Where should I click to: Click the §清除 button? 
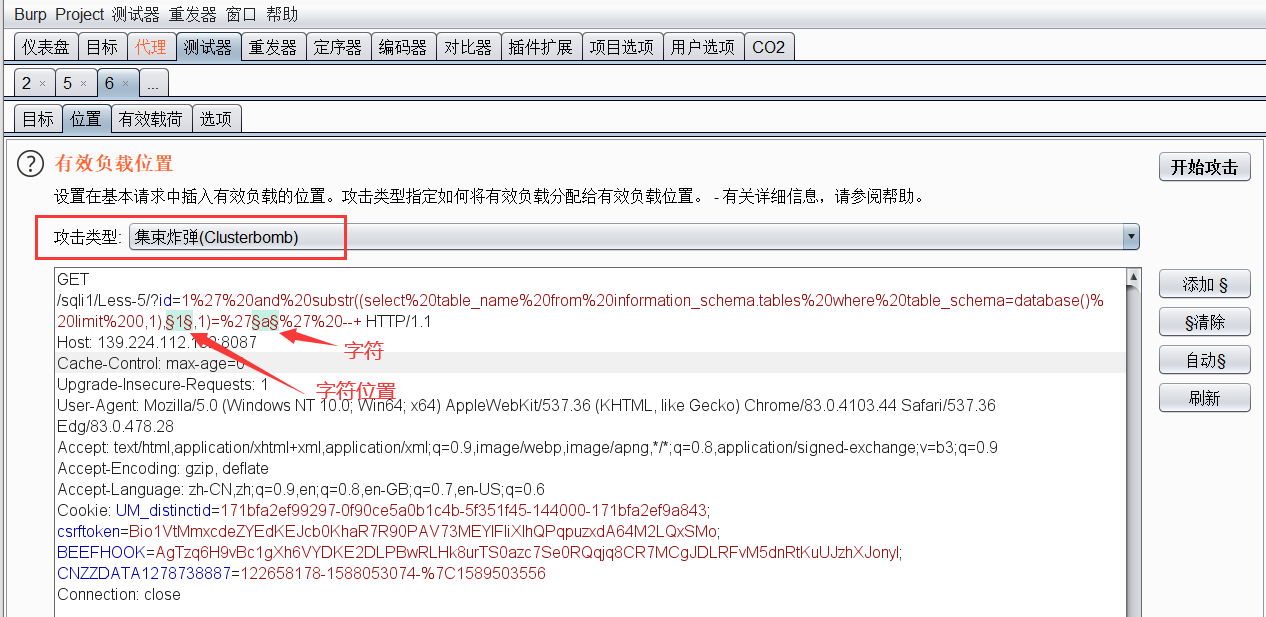[x=1205, y=323]
